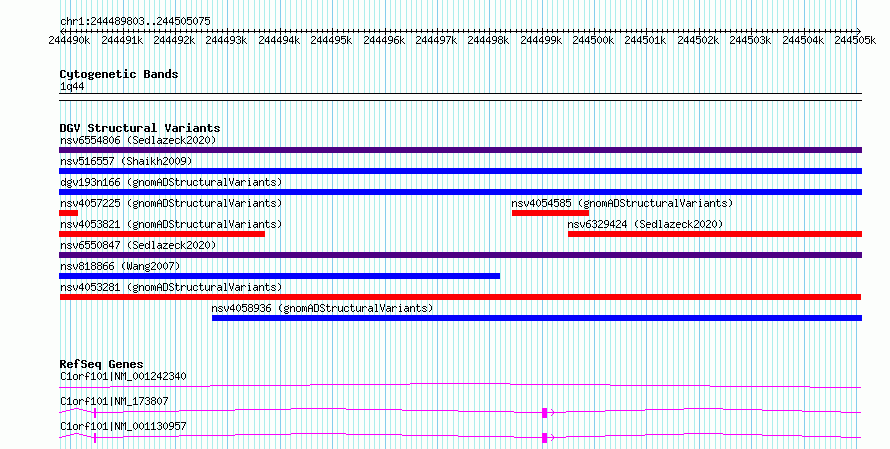The image size is (890, 449).
Task: Click the RefSeq Genes track title
Action: [x=102, y=364]
